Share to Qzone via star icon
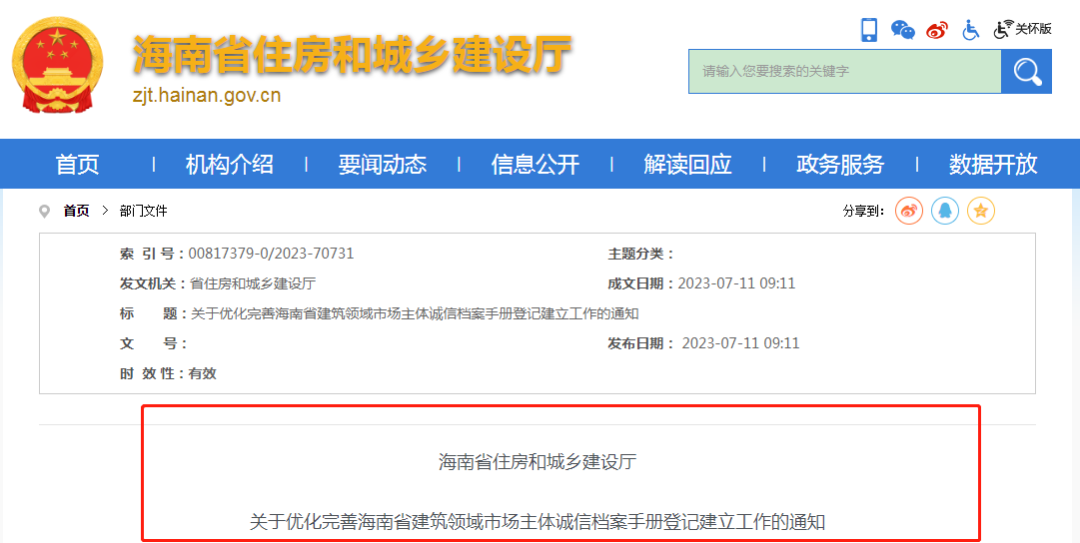The width and height of the screenshot is (1080, 543). tap(981, 211)
